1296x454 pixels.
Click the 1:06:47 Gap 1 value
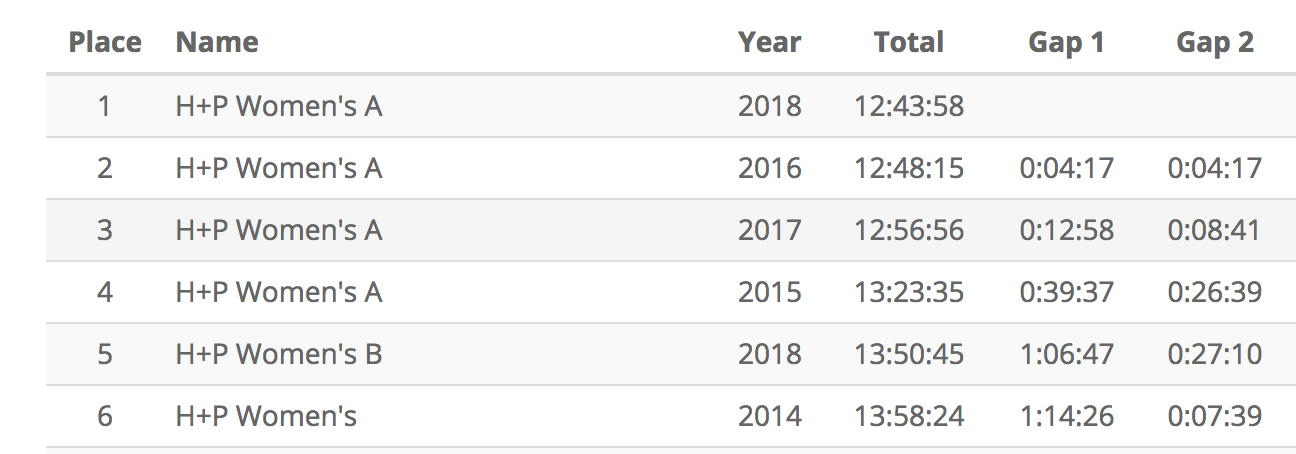pyautogui.click(x=1066, y=354)
